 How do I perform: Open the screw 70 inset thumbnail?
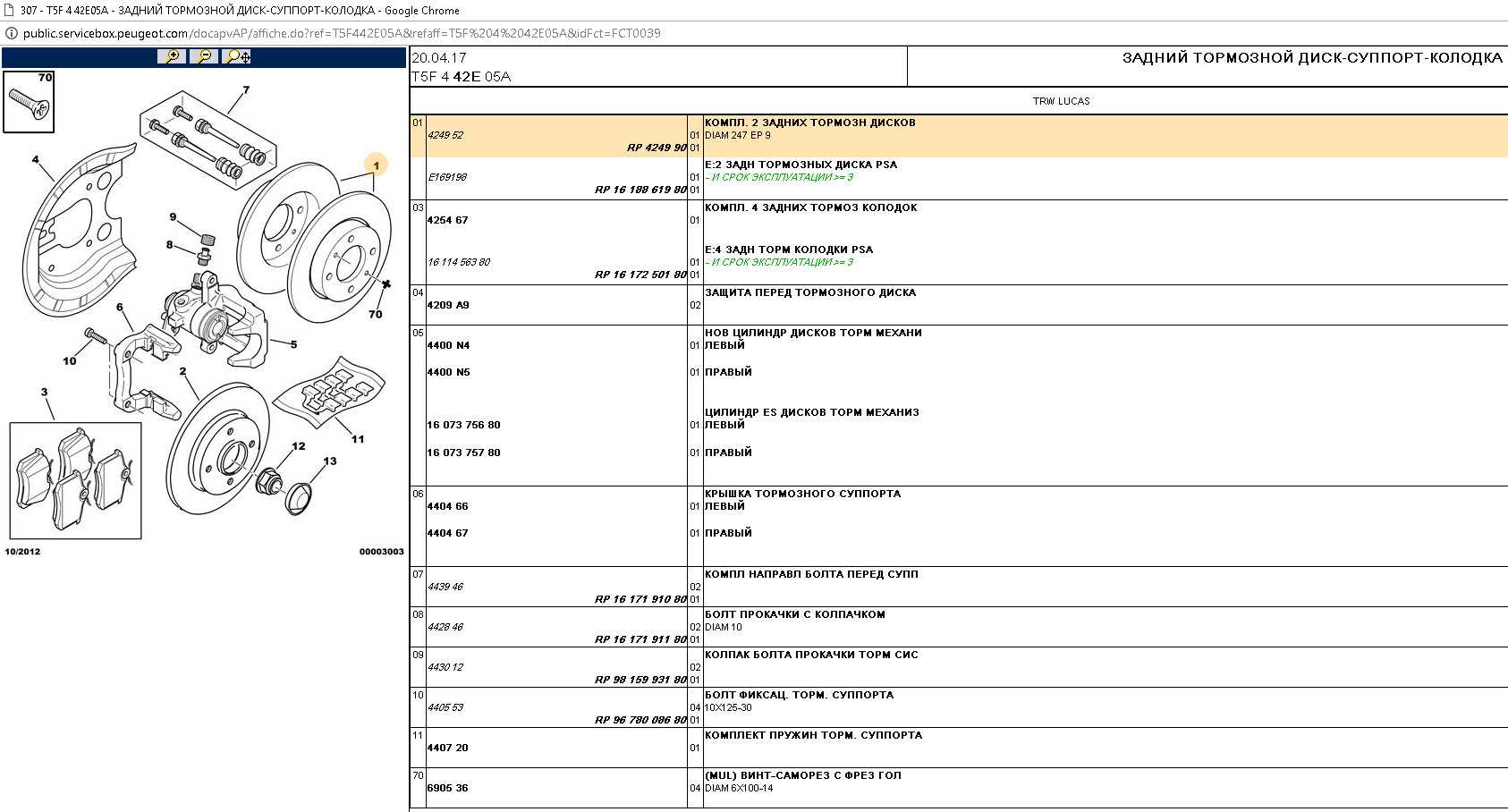click(x=29, y=102)
